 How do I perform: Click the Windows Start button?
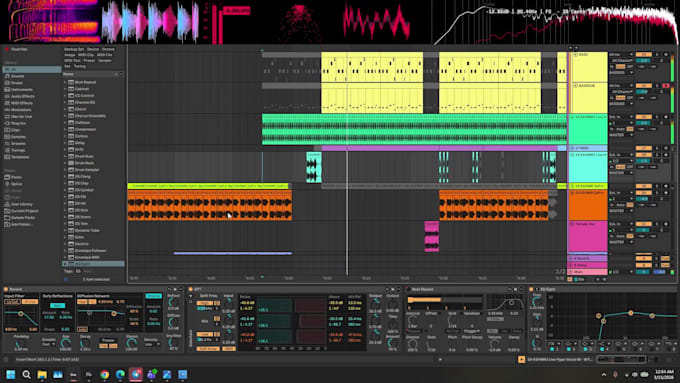tap(10, 374)
